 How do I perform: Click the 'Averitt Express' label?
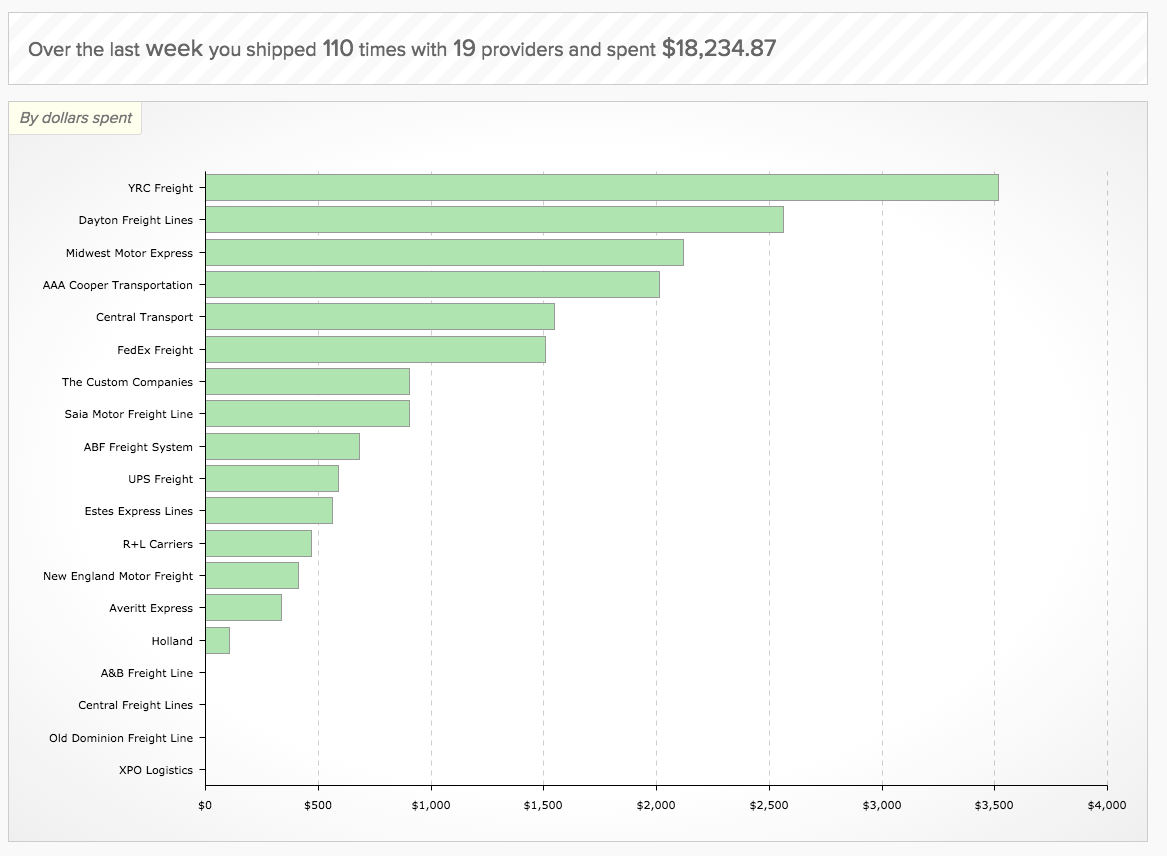[151, 608]
